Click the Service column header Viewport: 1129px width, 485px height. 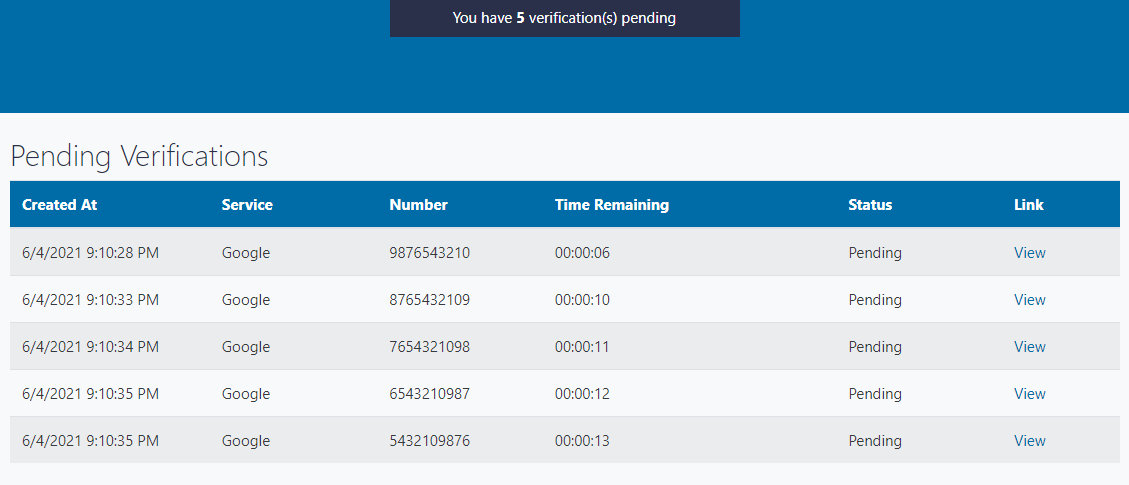click(x=247, y=205)
